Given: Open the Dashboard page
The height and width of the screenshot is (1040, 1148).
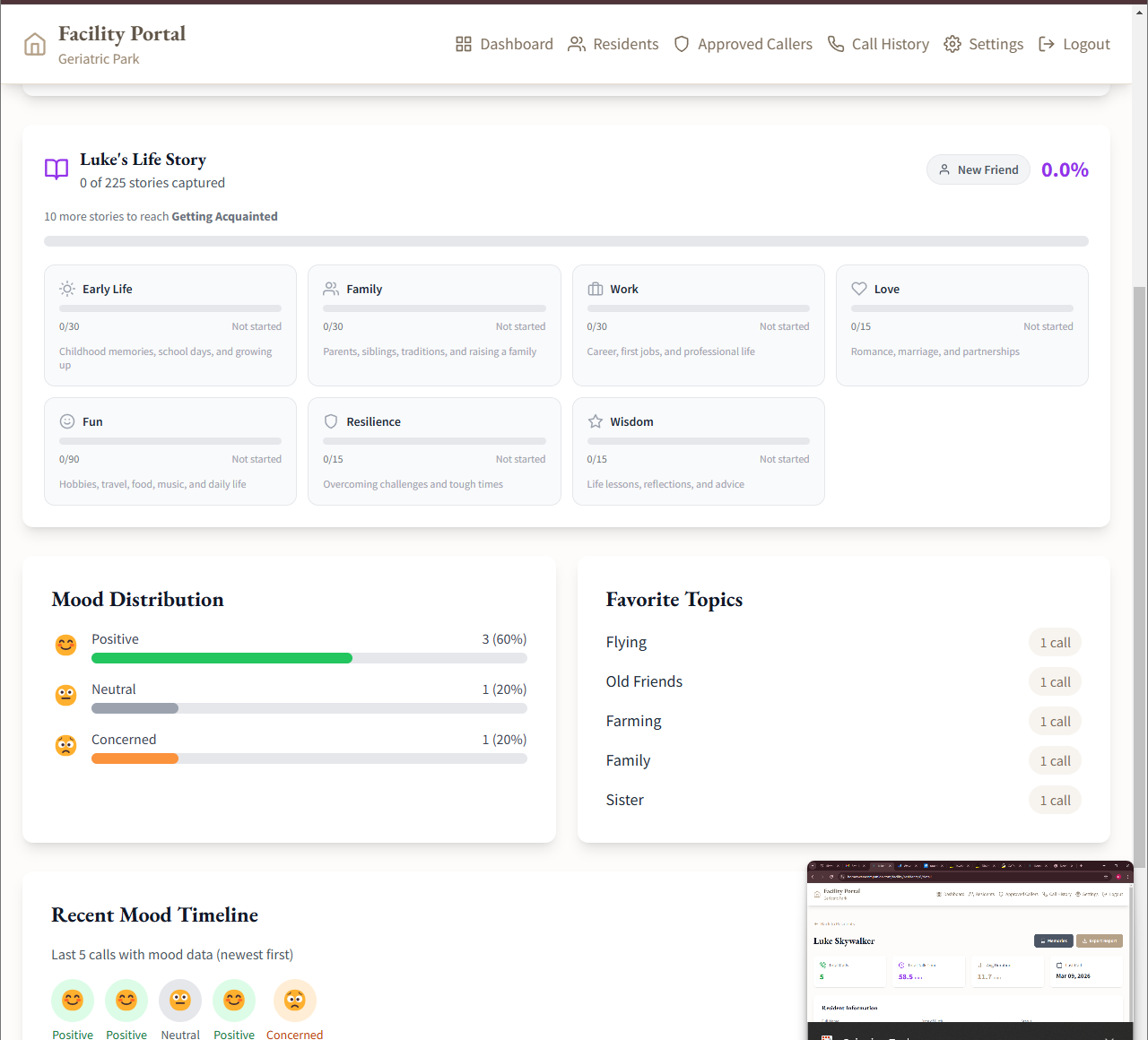Looking at the screenshot, I should click(x=504, y=44).
